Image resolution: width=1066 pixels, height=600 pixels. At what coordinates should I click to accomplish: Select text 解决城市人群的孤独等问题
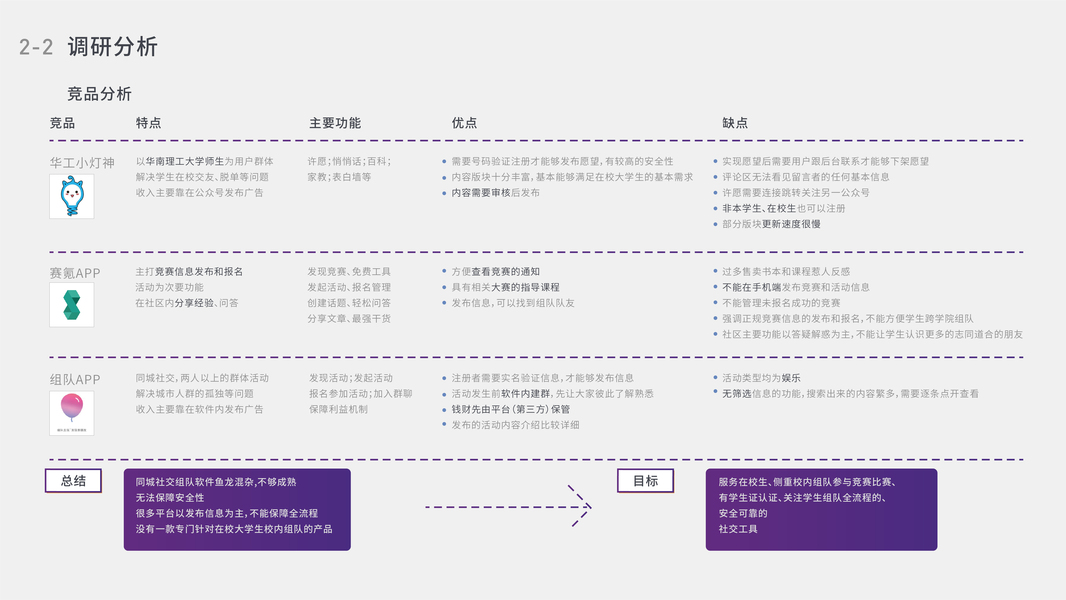194,394
